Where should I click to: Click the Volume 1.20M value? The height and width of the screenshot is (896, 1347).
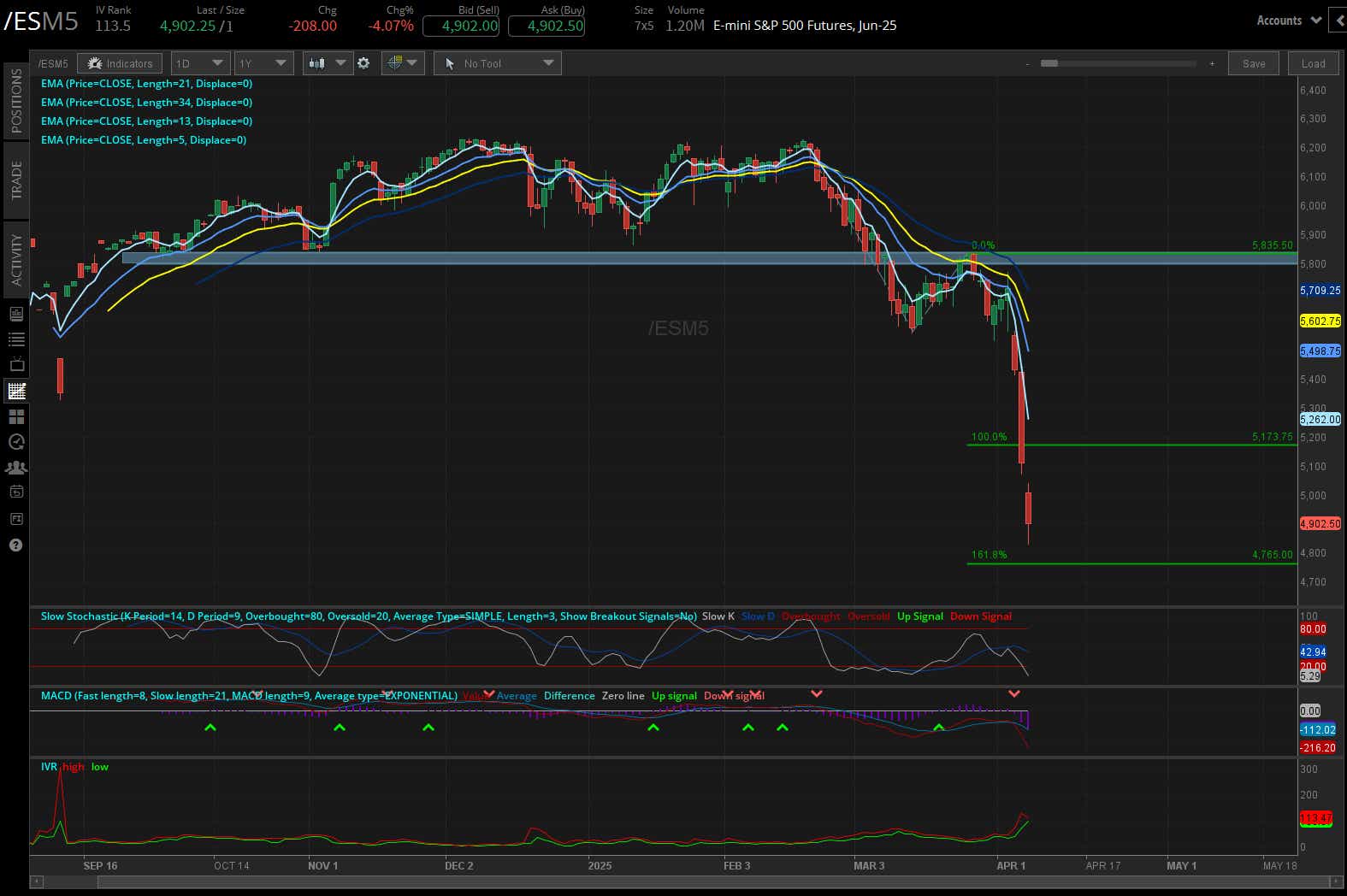[x=685, y=26]
